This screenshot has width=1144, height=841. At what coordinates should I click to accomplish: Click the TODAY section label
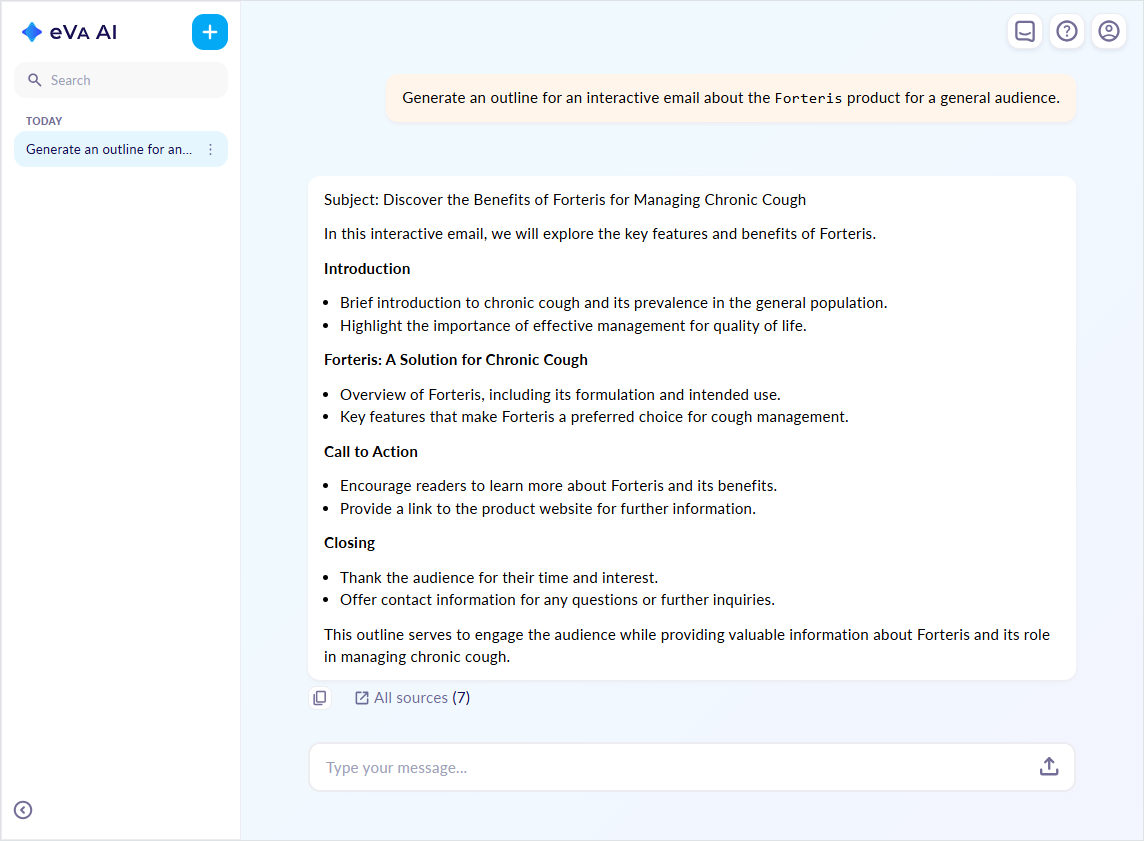pos(44,121)
